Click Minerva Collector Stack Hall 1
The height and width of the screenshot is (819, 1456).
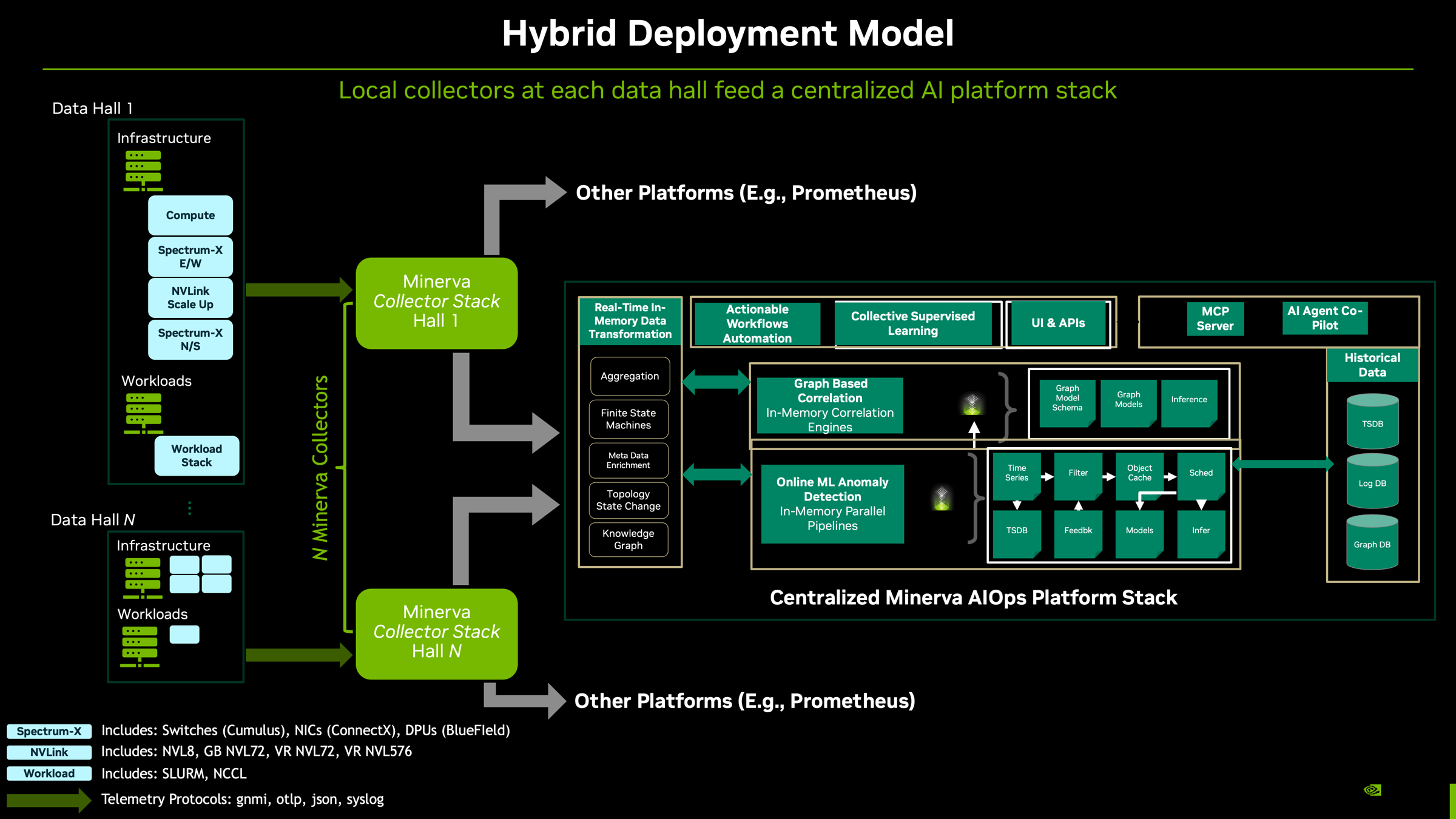tap(437, 303)
